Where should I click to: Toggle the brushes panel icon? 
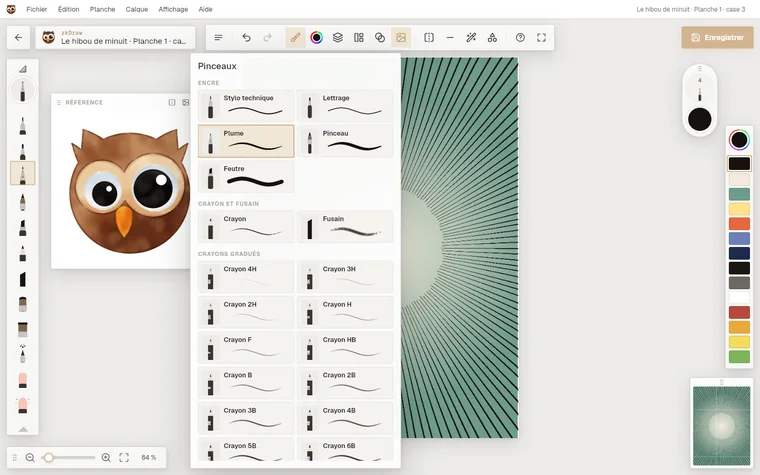click(295, 37)
